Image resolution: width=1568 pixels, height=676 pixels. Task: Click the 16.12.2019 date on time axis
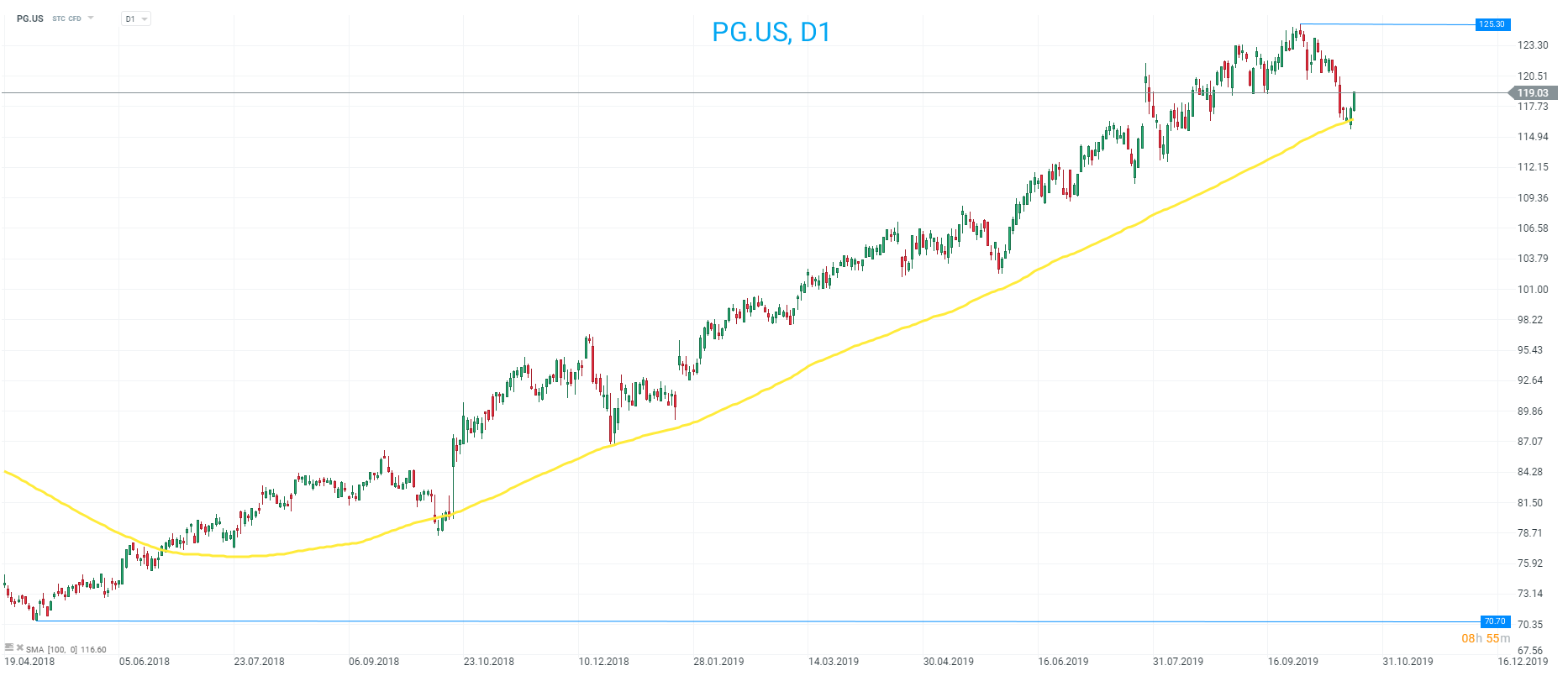point(1522,662)
